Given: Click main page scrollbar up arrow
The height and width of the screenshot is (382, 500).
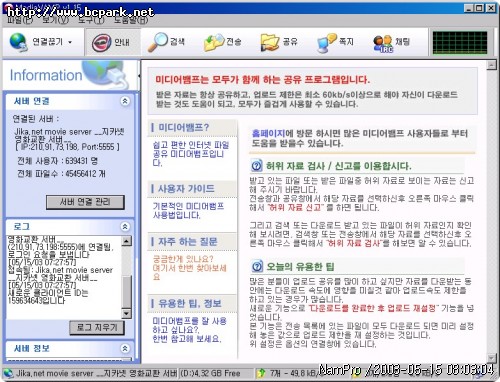Looking at the screenshot, I should [x=491, y=65].
